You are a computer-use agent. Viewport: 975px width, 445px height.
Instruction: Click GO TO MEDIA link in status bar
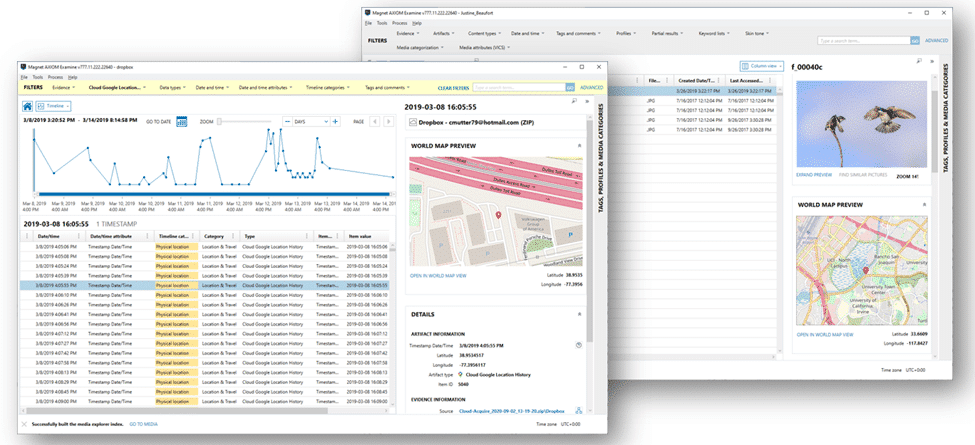144,424
